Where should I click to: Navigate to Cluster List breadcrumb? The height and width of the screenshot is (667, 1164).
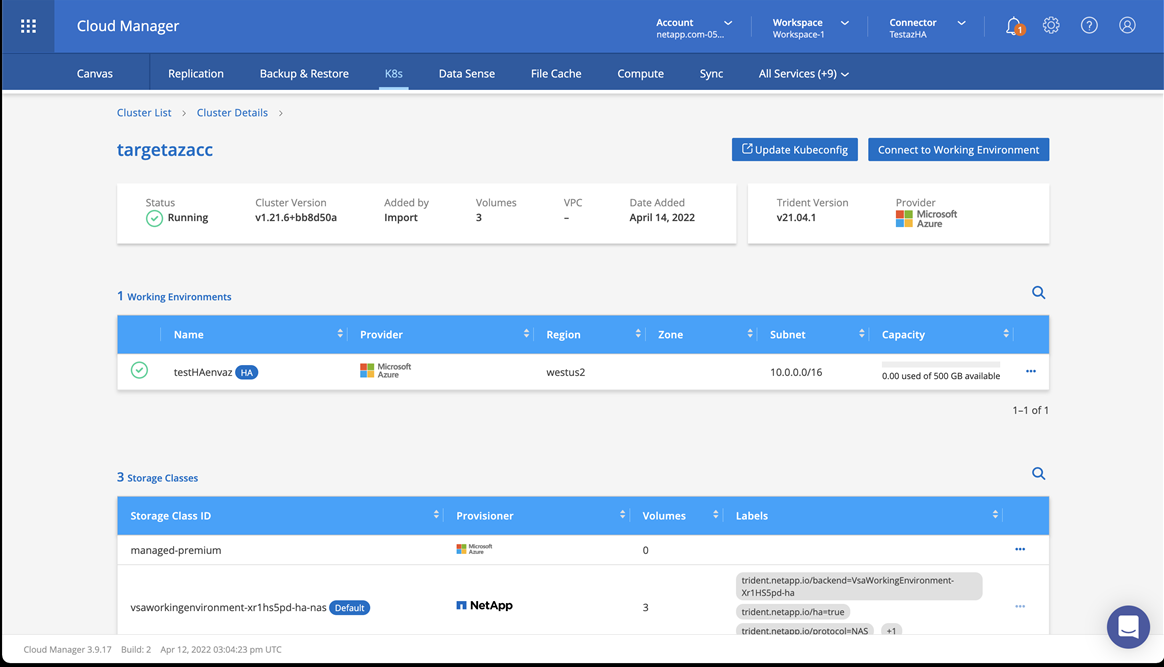(144, 113)
